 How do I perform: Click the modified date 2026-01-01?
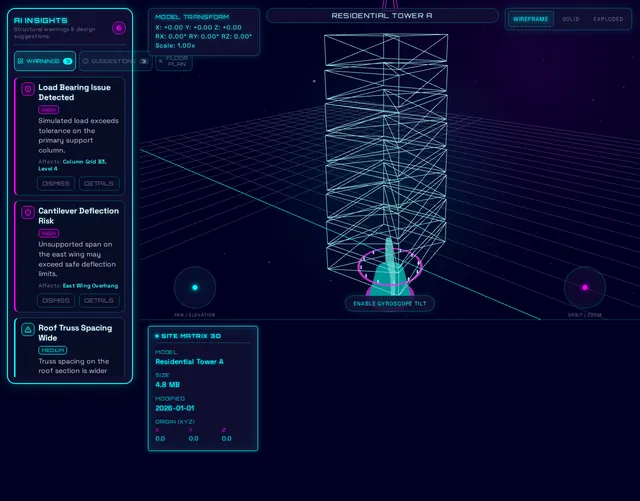point(175,408)
